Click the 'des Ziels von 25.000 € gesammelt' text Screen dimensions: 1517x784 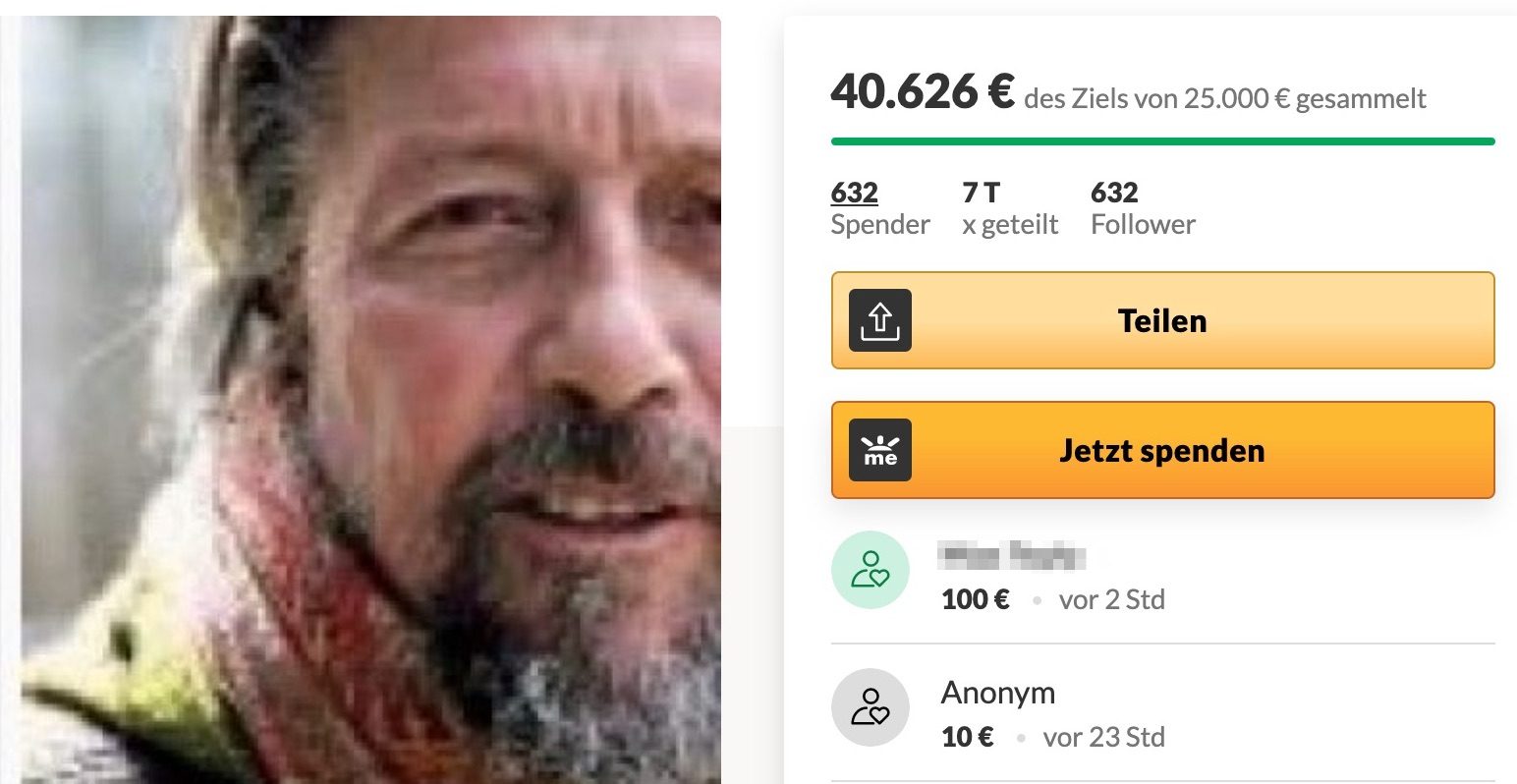tap(1225, 98)
